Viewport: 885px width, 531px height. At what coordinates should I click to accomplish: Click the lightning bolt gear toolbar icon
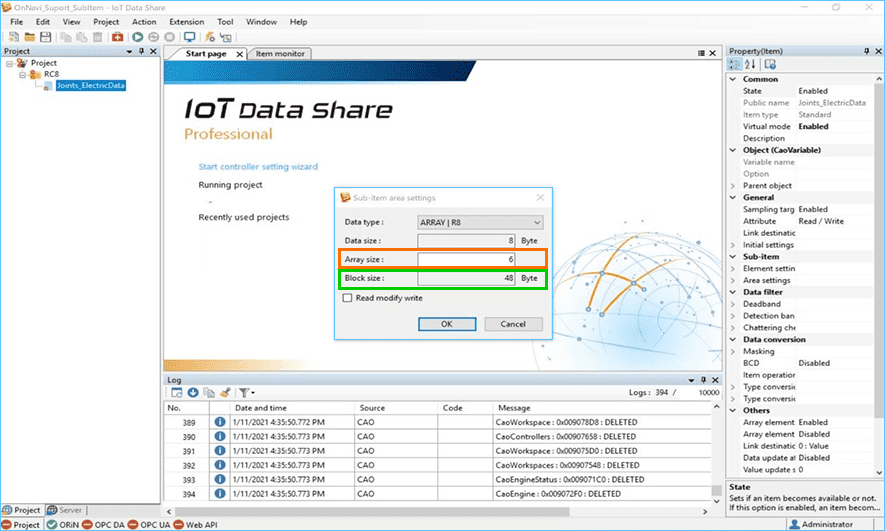pos(209,37)
